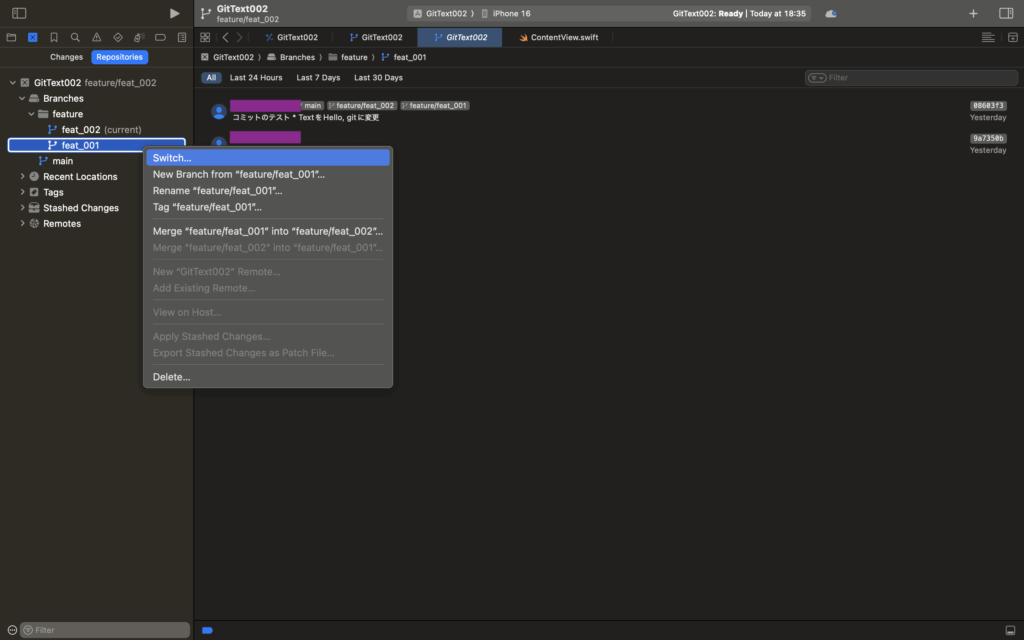1024x640 pixels.
Task: Select the Source Control navigator icon
Action: point(33,37)
